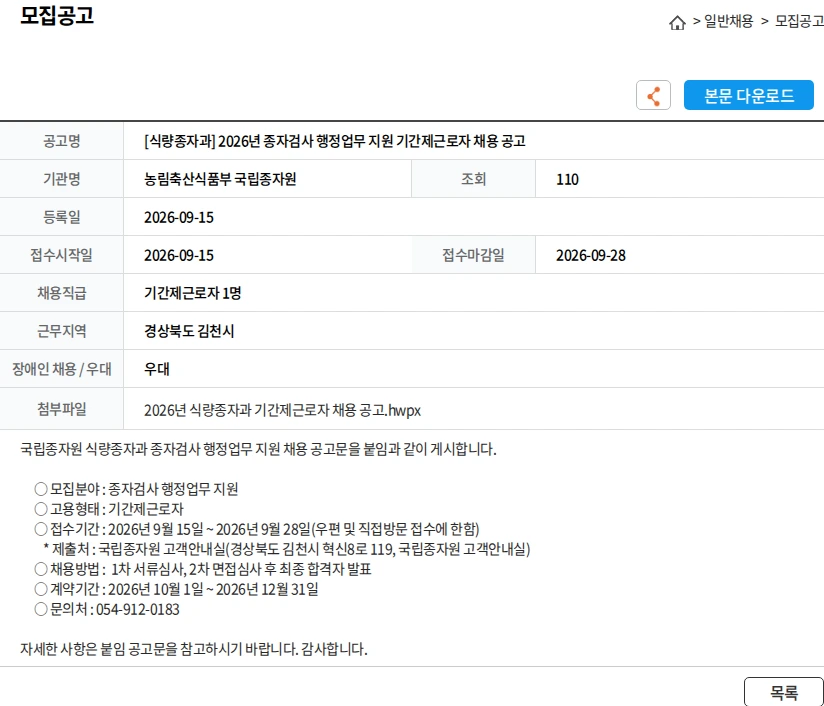Screen dimensions: 824x706
Task: Click the 제출처 address line
Action: pyautogui.click(x=287, y=549)
